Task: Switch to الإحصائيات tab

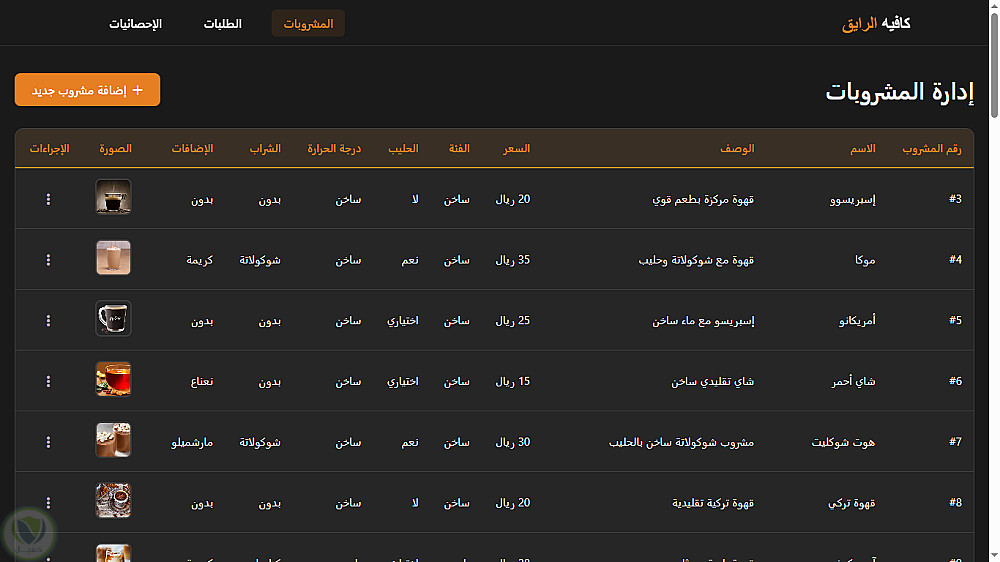Action: click(135, 24)
